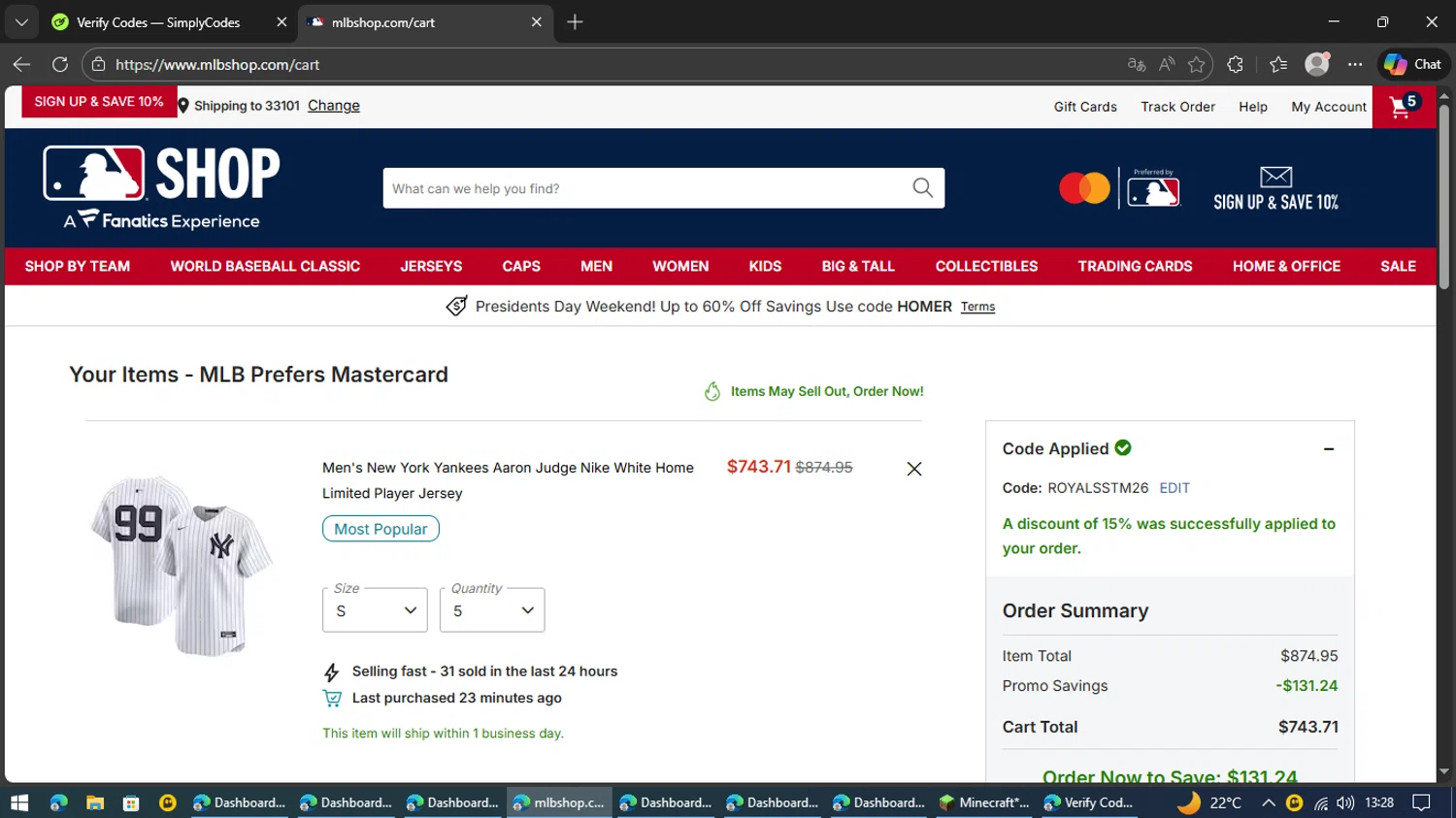Viewport: 1456px width, 818px height.
Task: Click the site info lock icon in address bar
Action: point(97,64)
